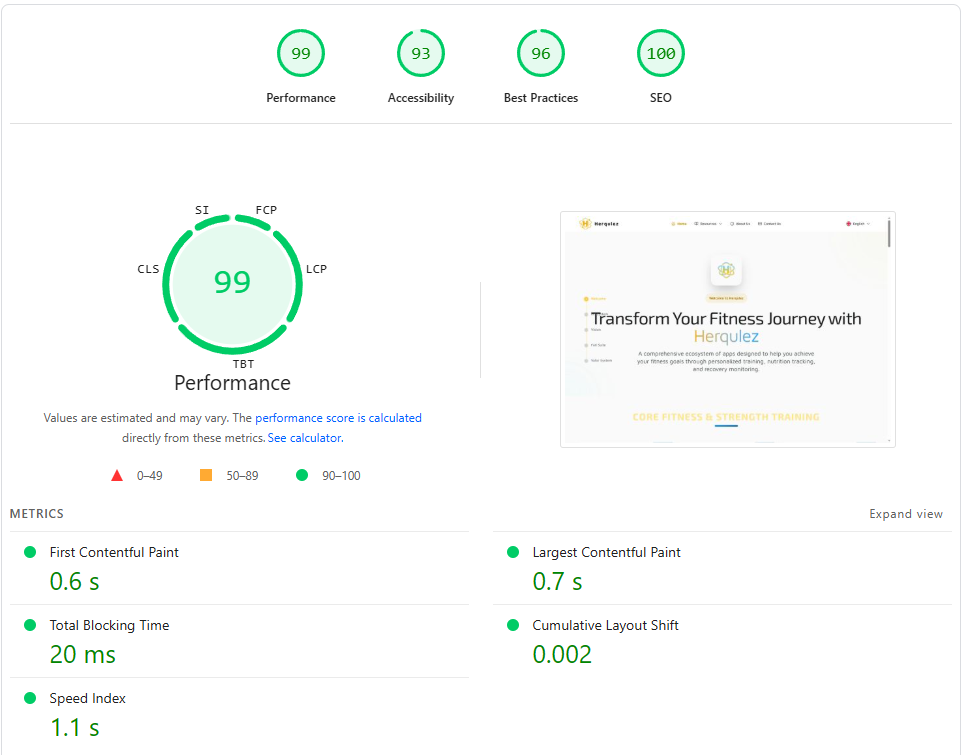Click the green circle 90–100 legend icon
The width and height of the screenshot is (963, 755).
[x=302, y=476]
